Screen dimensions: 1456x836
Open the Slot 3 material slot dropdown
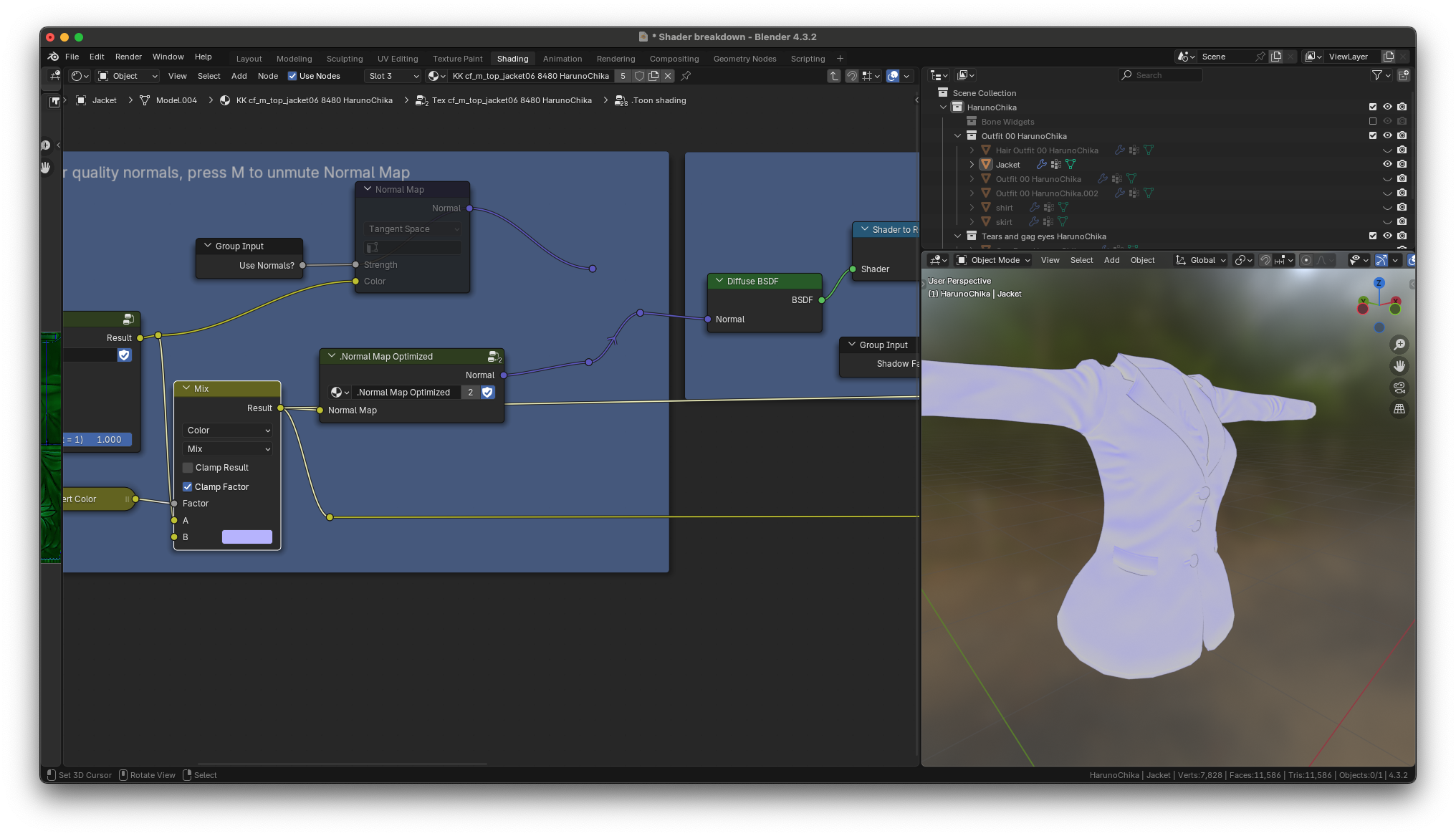pos(393,76)
